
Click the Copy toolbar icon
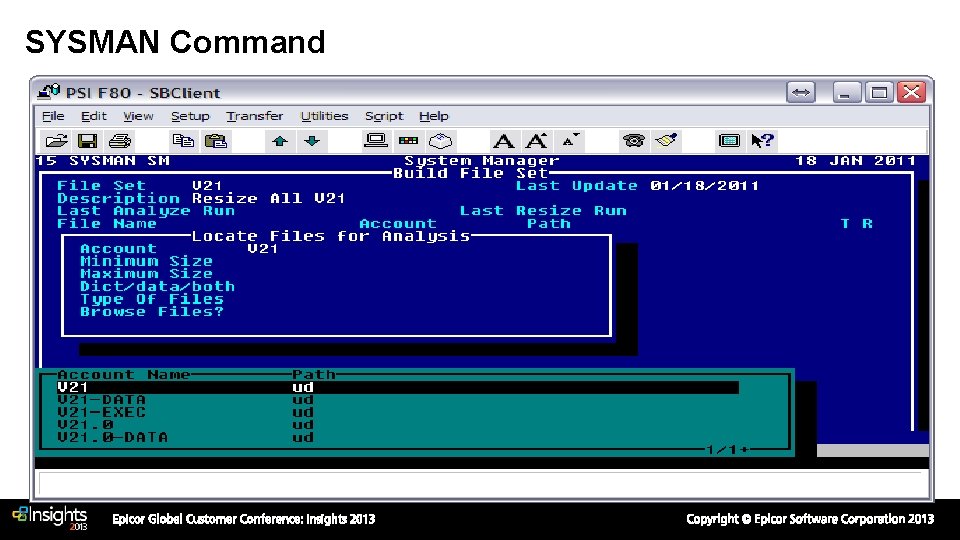[x=183, y=141]
